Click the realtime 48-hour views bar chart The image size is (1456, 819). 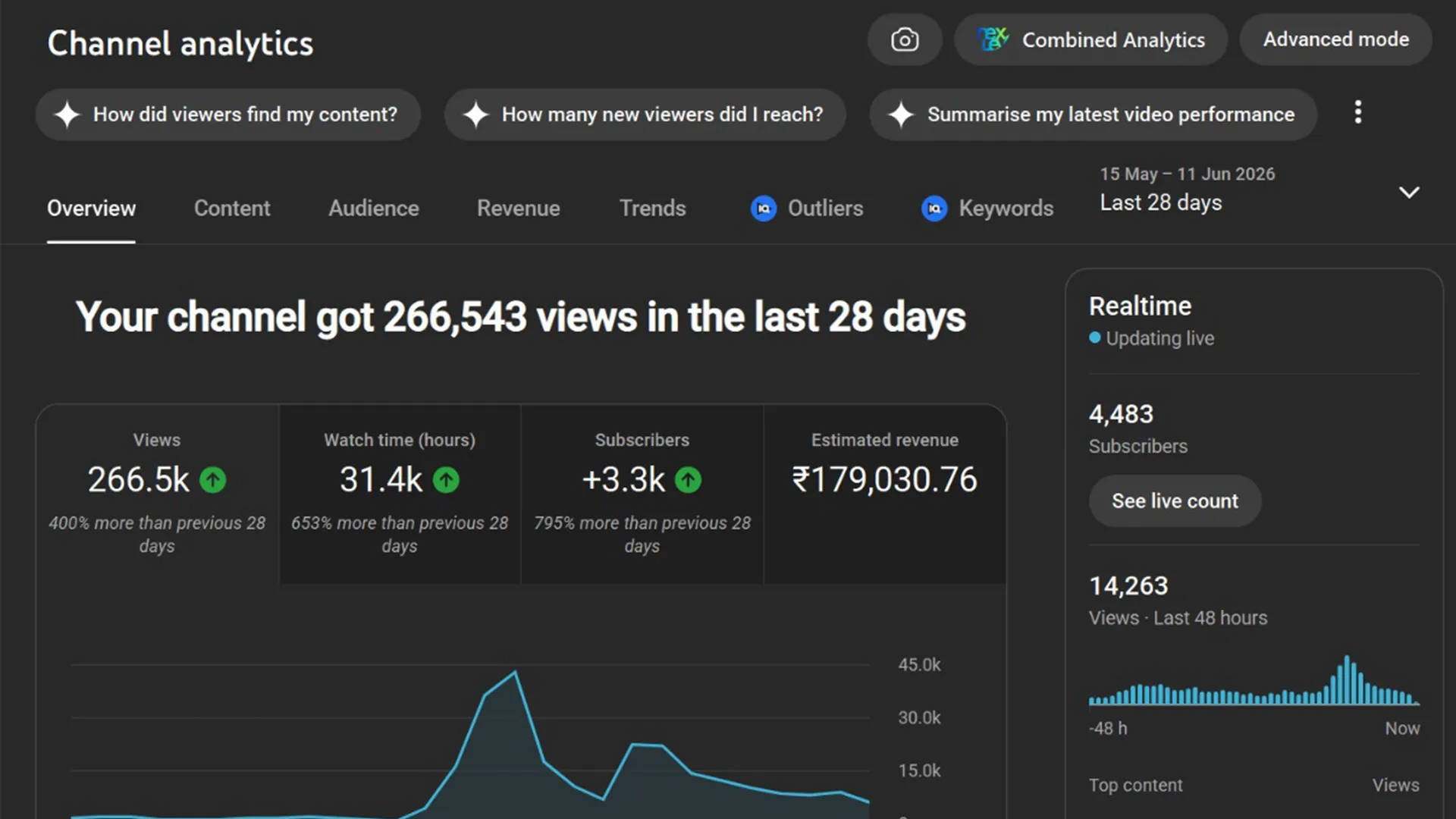pos(1254,680)
